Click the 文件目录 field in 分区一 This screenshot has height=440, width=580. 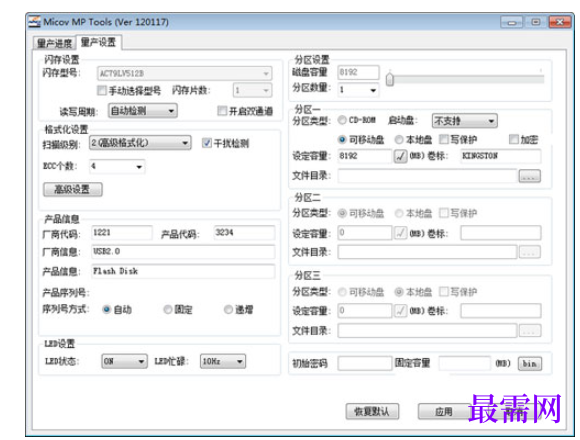point(427,176)
